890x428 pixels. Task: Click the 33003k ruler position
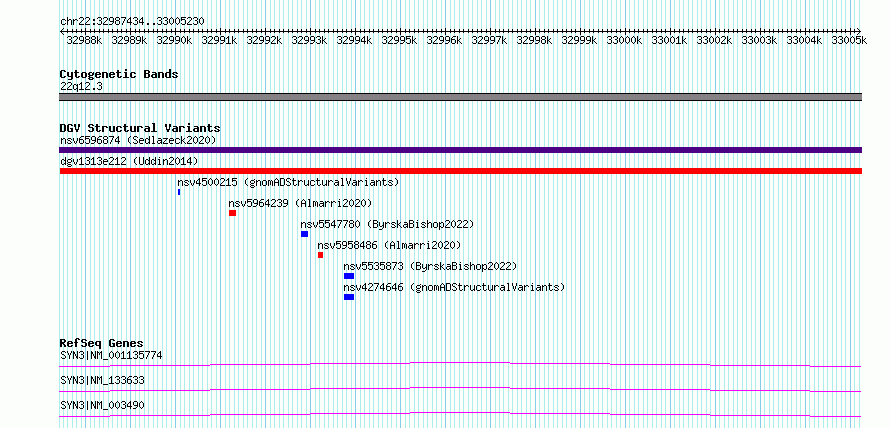point(759,40)
